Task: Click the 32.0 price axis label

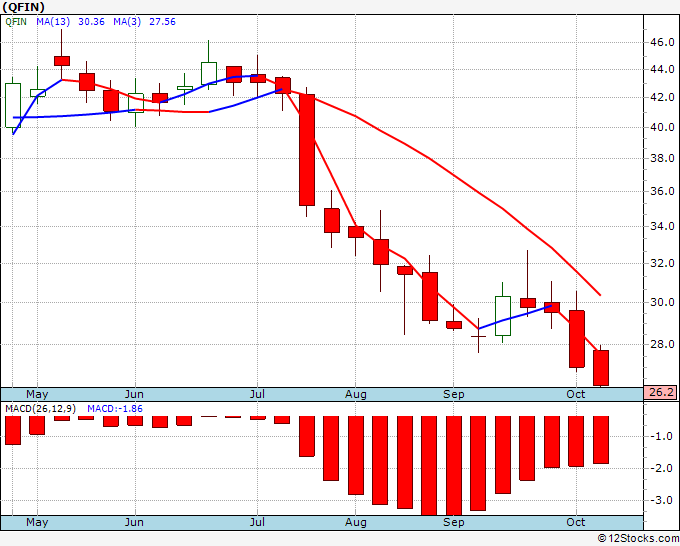Action: tap(662, 263)
